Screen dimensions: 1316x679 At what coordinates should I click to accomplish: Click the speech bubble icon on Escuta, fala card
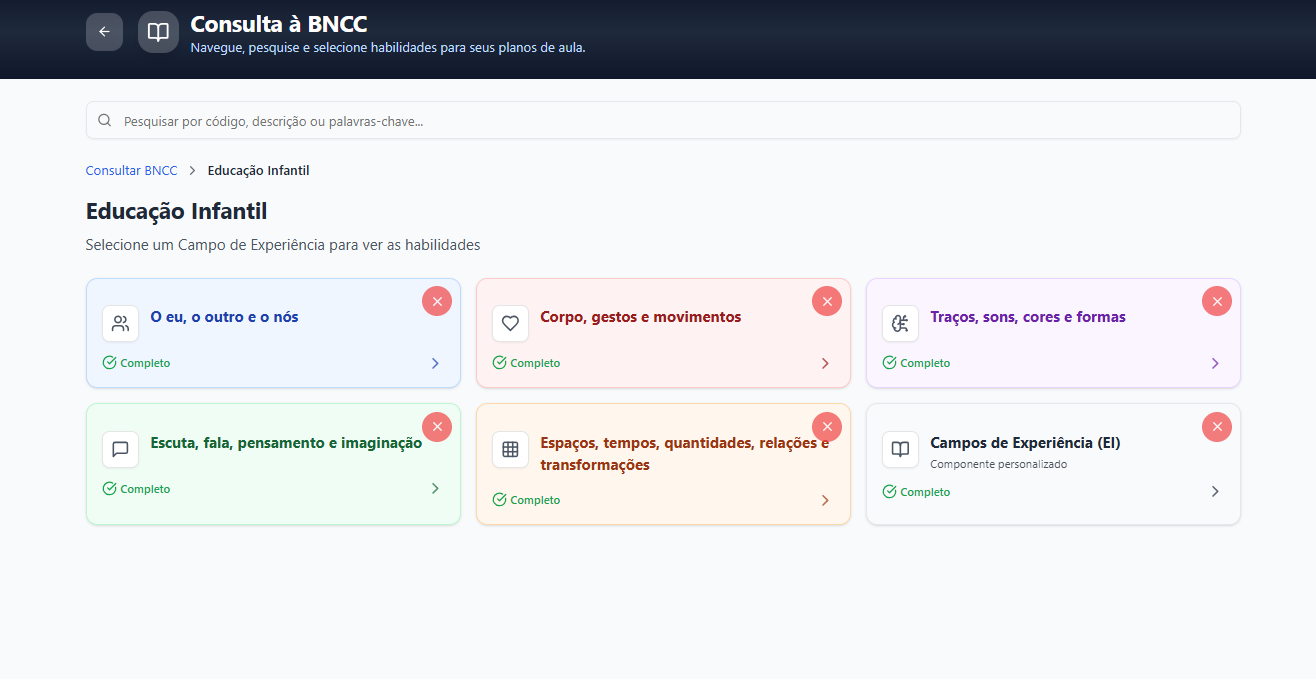tap(121, 449)
